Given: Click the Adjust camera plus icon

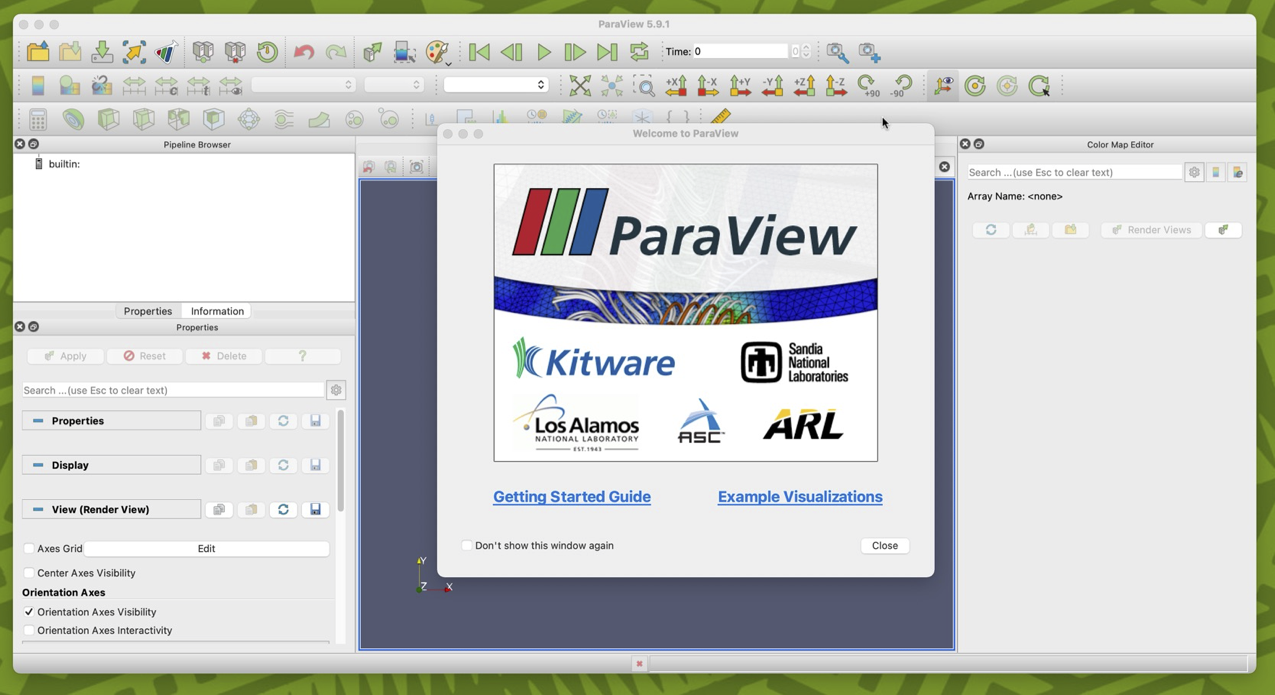Looking at the screenshot, I should pyautogui.click(x=869, y=51).
